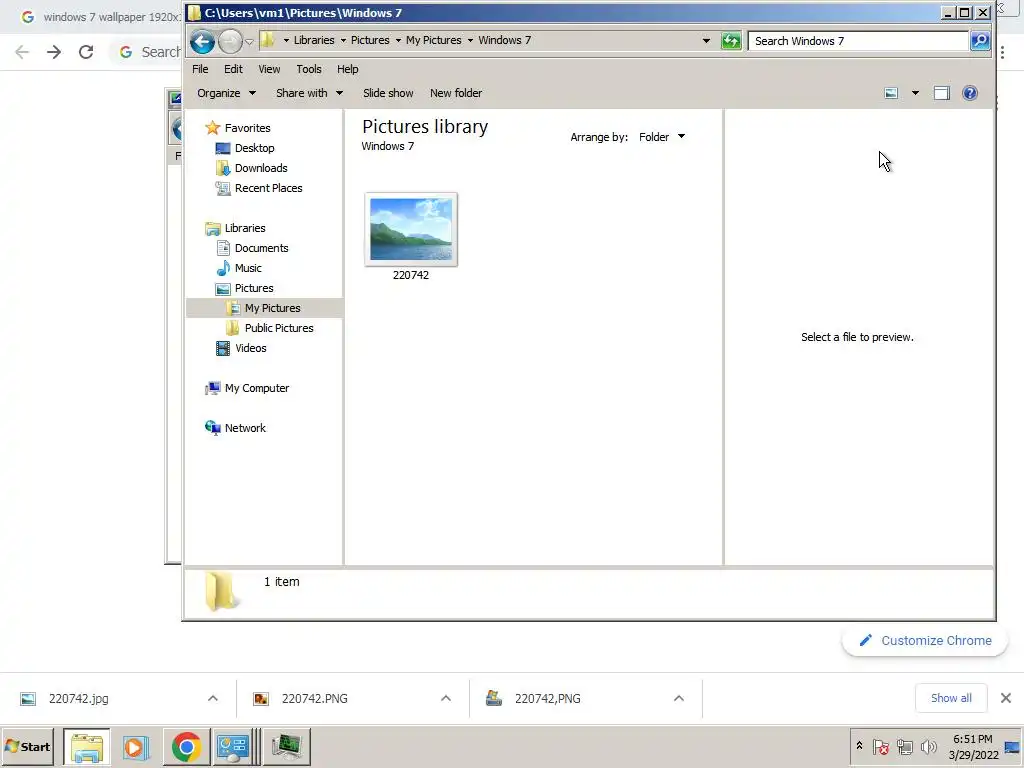This screenshot has width=1024, height=768.
Task: Click the Forward arrow in Explorer
Action: click(x=230, y=41)
